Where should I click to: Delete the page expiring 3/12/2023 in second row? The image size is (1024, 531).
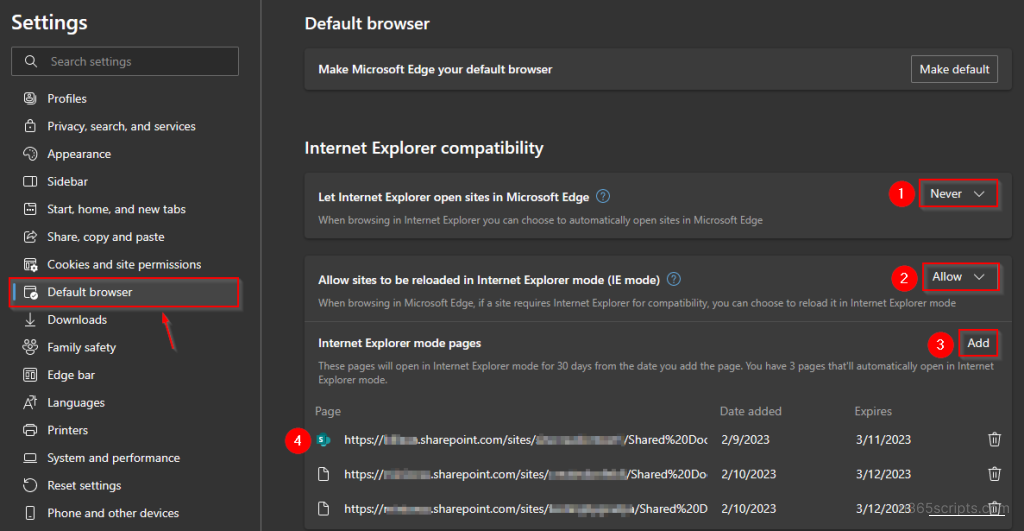[994, 474]
